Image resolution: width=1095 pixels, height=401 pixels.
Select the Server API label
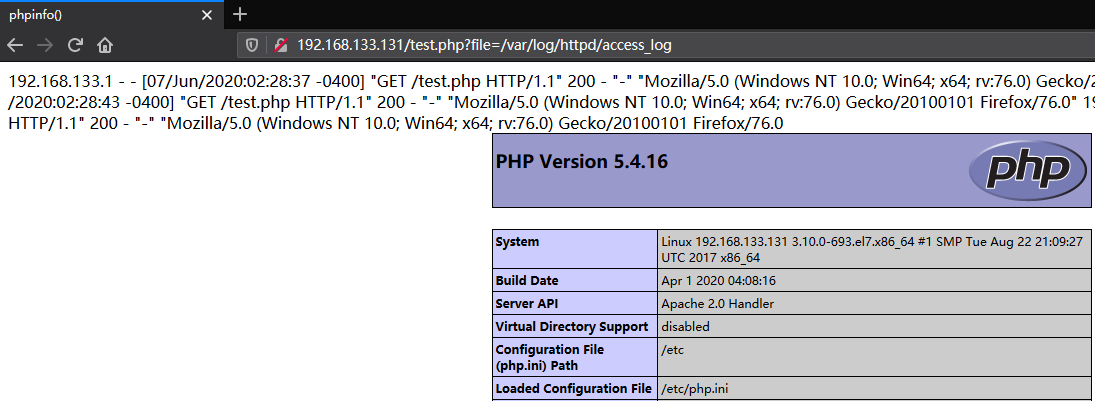(527, 304)
